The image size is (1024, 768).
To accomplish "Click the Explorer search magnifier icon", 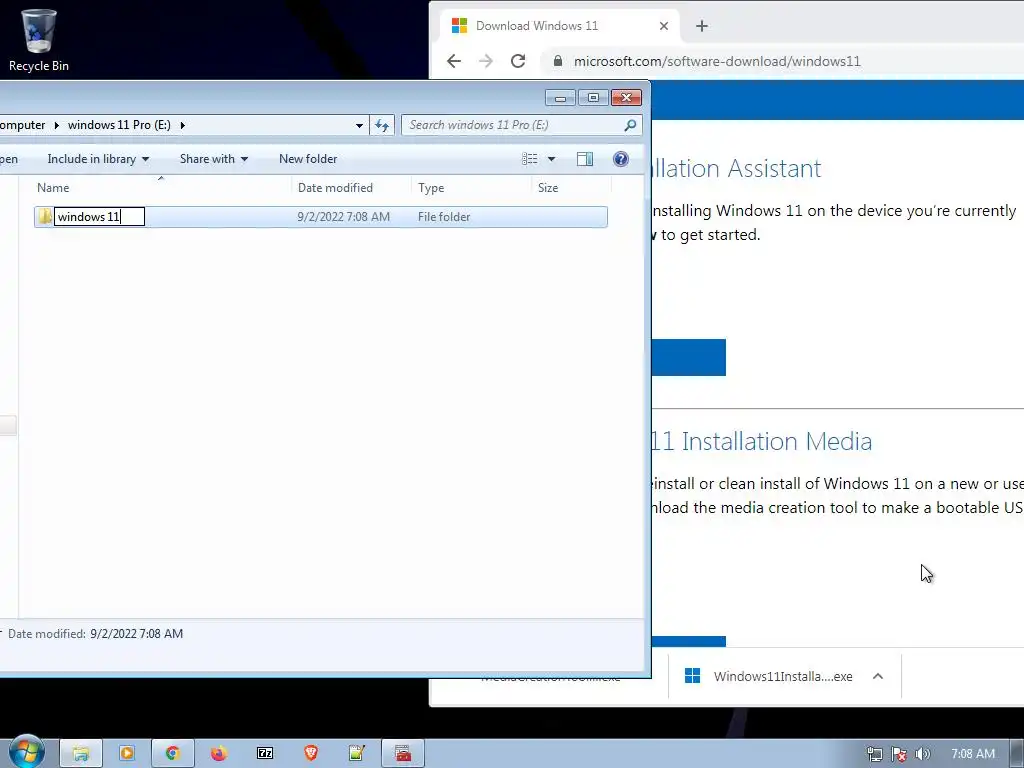I will 630,125.
